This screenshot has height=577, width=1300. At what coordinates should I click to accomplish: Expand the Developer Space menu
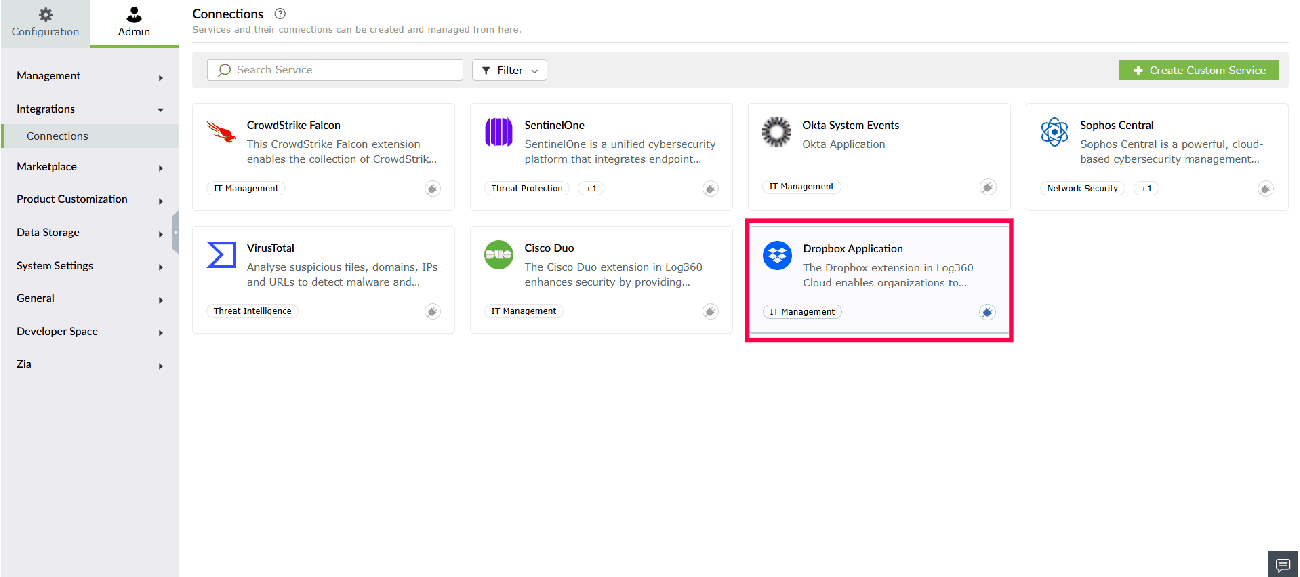89,332
